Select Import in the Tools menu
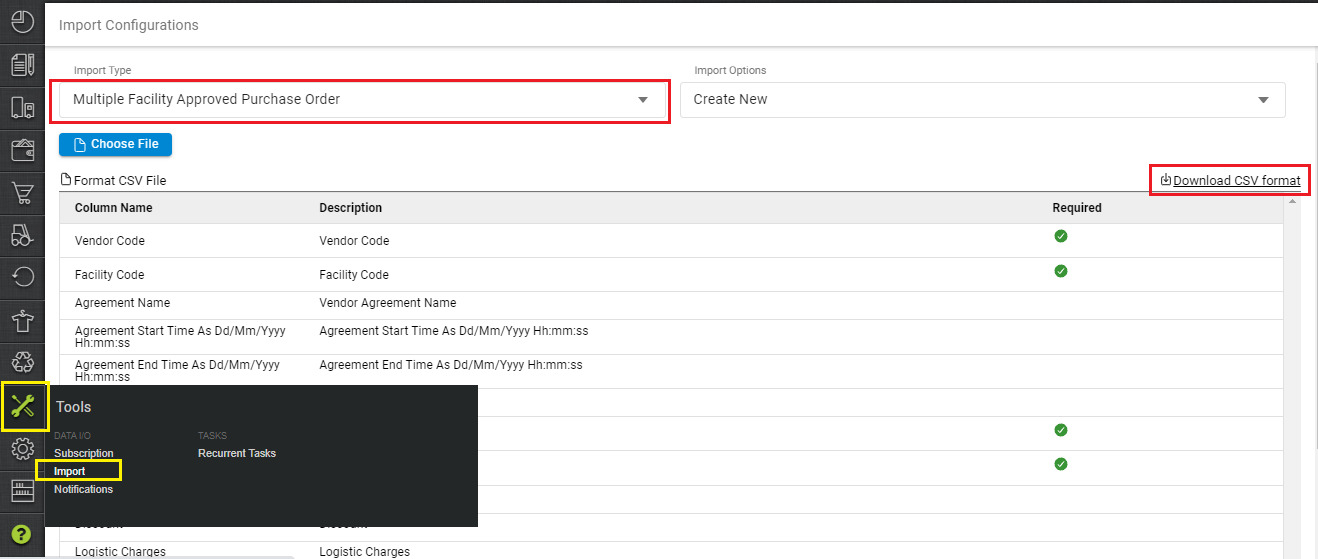Viewport: 1318px width, 559px height. click(70, 471)
